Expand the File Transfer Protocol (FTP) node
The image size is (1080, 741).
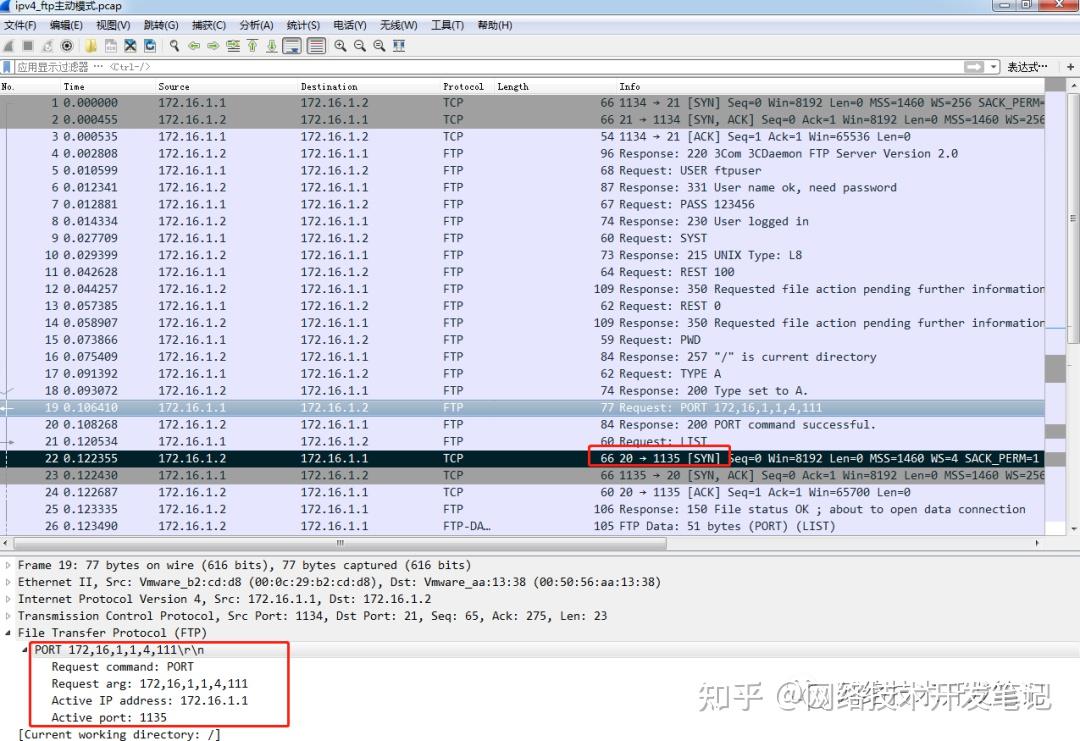point(9,632)
